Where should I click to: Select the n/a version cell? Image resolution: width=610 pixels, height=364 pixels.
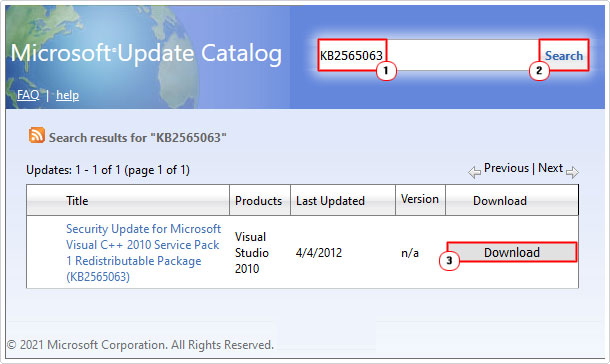point(410,253)
